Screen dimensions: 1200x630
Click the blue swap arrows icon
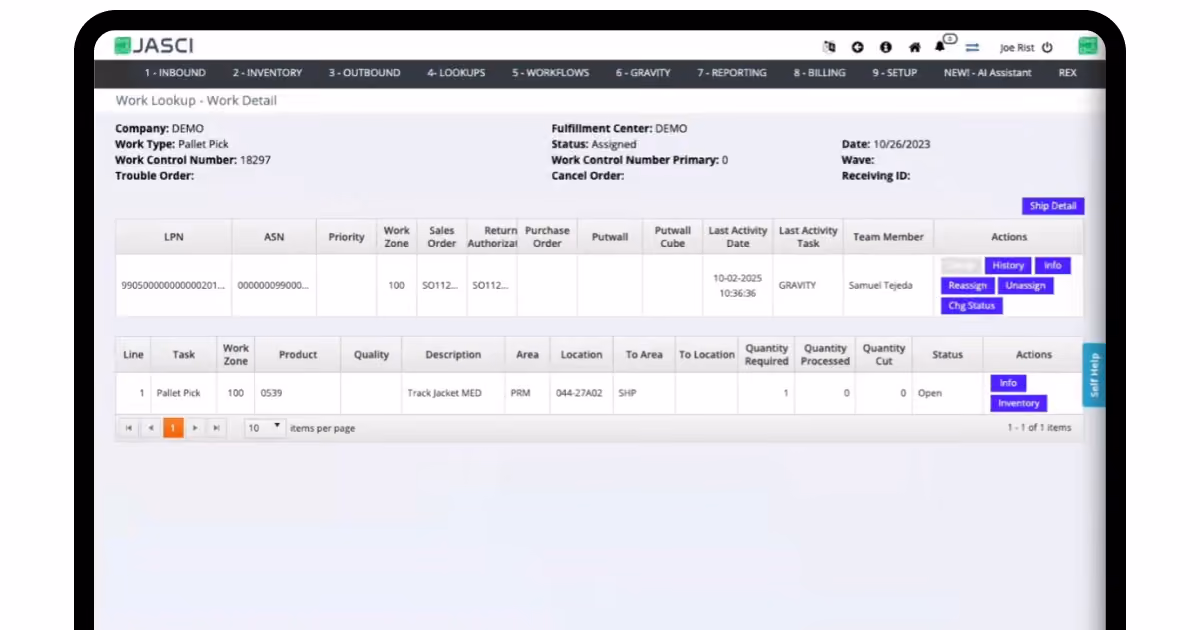click(972, 47)
